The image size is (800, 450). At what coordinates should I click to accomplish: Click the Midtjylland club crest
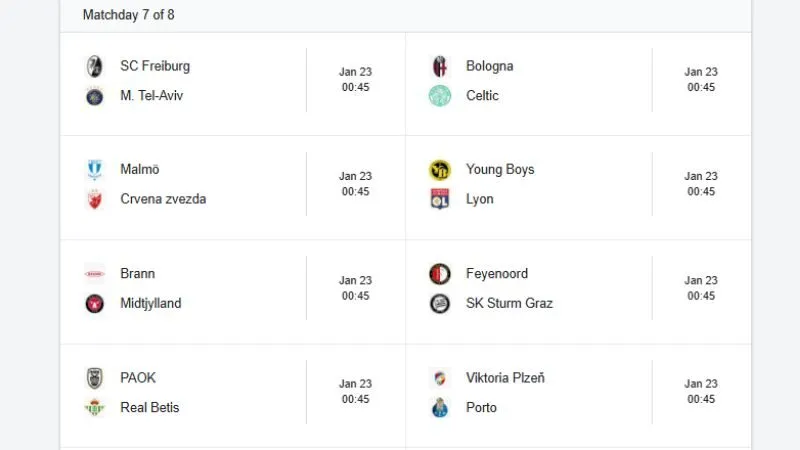point(95,303)
